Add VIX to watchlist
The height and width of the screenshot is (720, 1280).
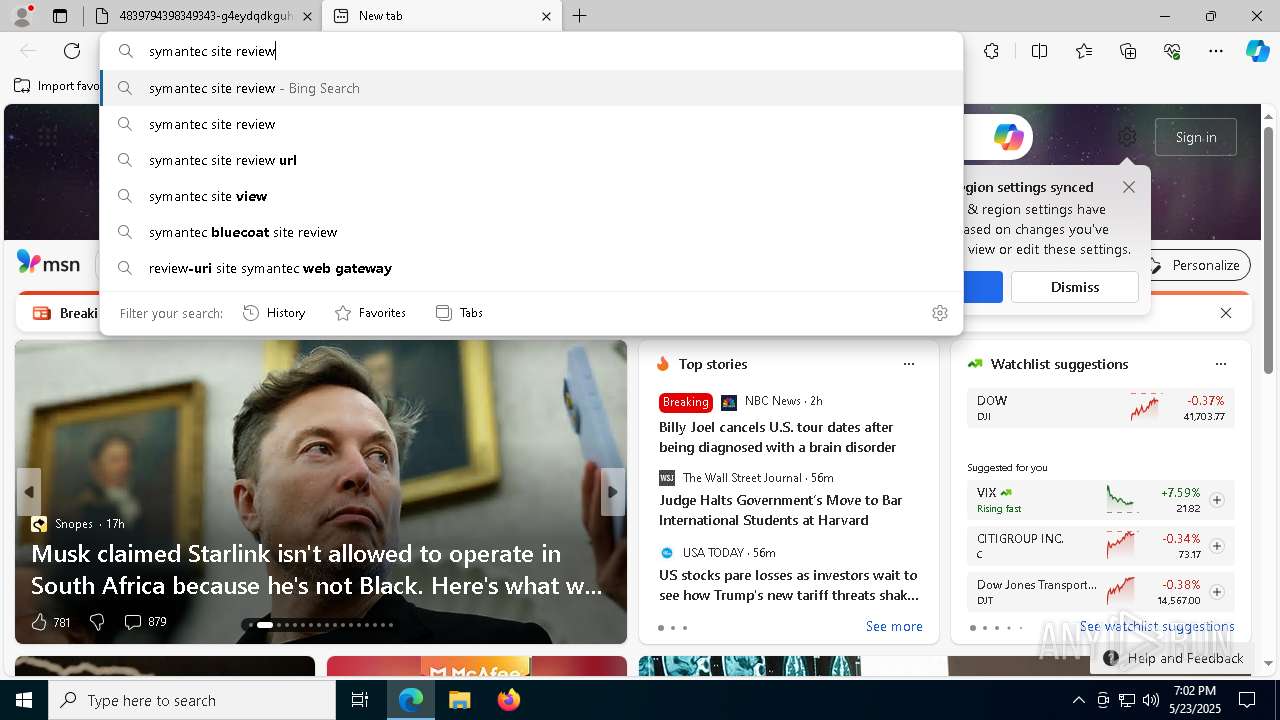pos(1217,500)
